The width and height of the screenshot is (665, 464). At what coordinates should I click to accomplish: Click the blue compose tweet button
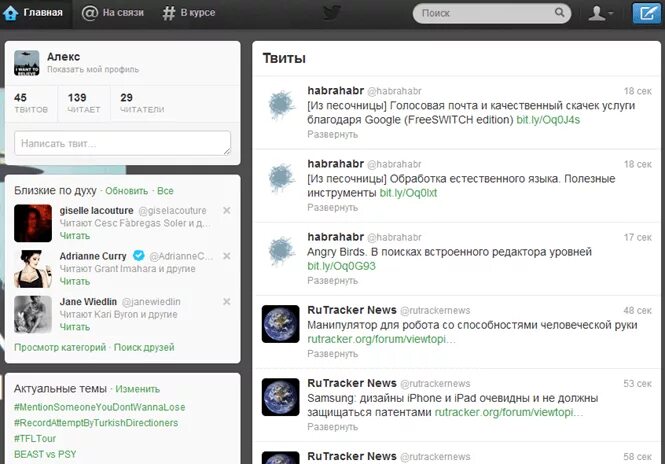tap(646, 13)
